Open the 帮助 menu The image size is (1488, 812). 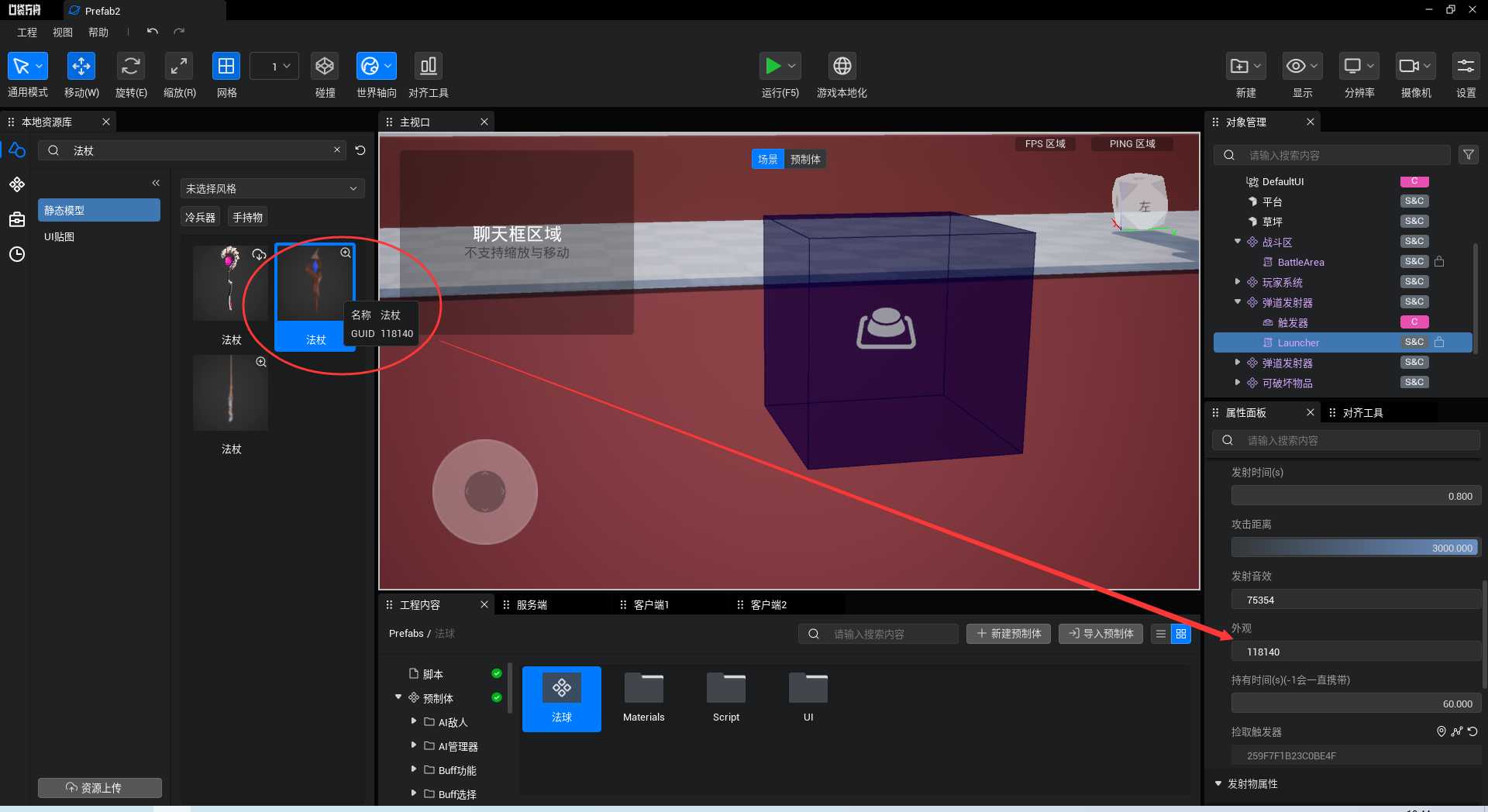(x=98, y=33)
